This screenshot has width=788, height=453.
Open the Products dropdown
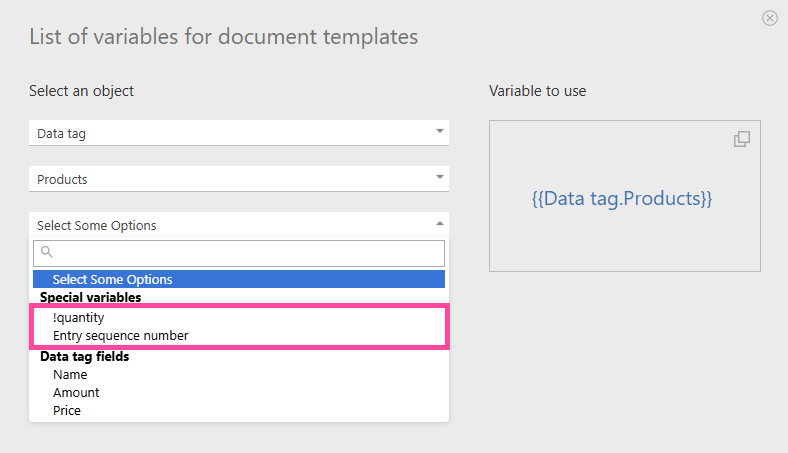click(238, 179)
